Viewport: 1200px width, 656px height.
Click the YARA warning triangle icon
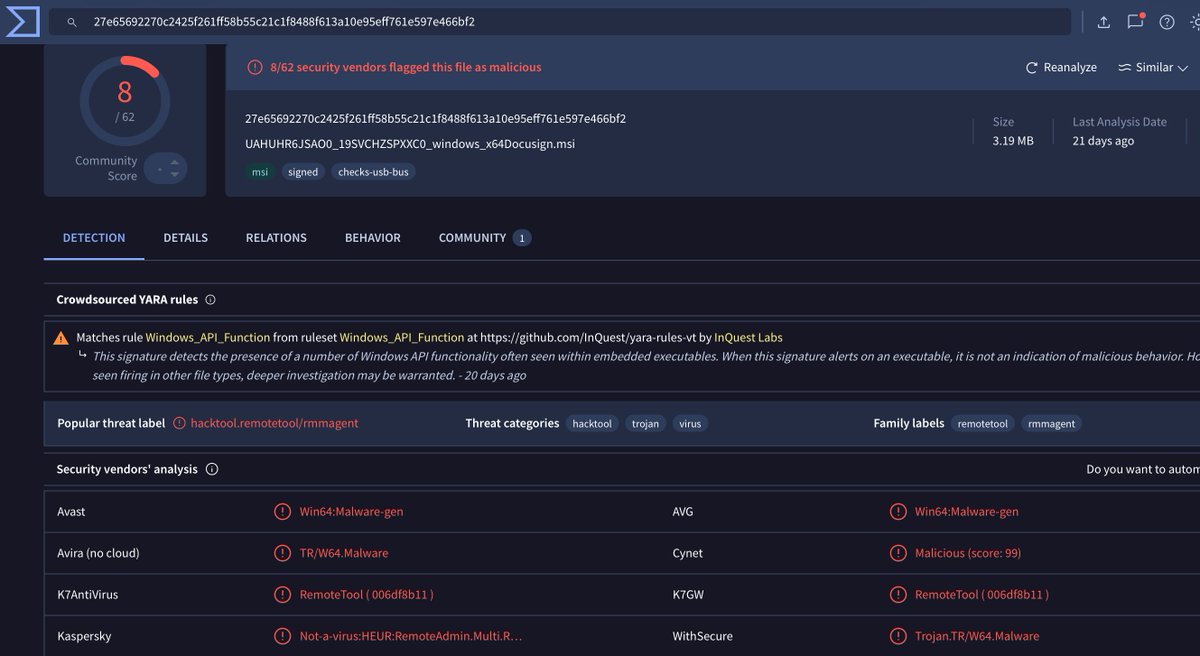click(62, 338)
